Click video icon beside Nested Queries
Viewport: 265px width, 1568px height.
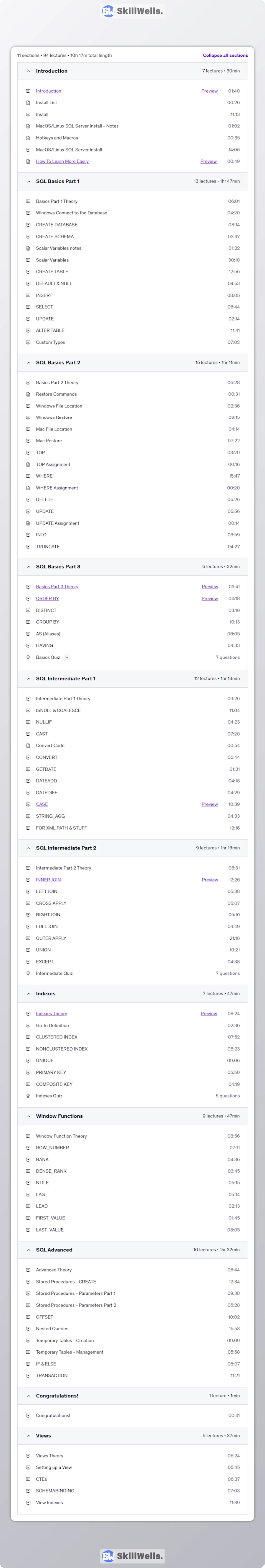pos(28,1329)
